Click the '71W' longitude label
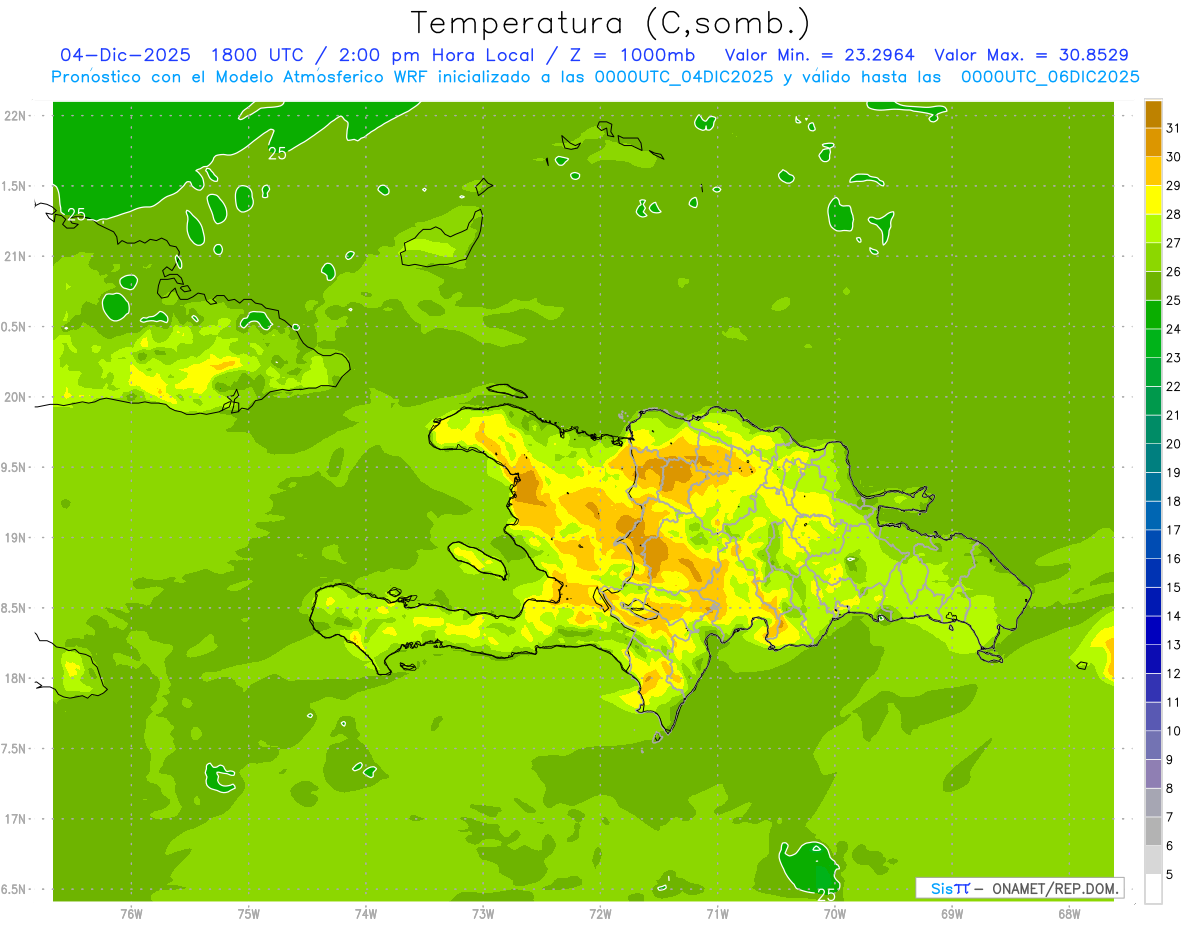This screenshot has width=1200, height=927. pos(717,913)
